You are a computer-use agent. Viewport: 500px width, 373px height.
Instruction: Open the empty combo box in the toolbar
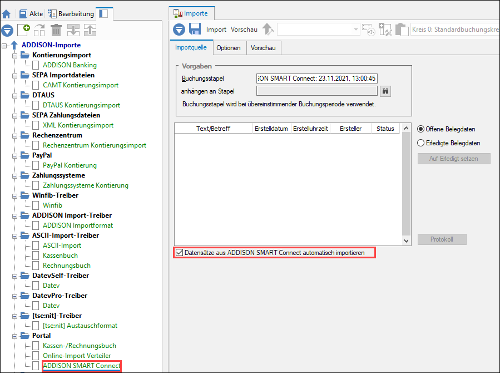click(x=319, y=29)
